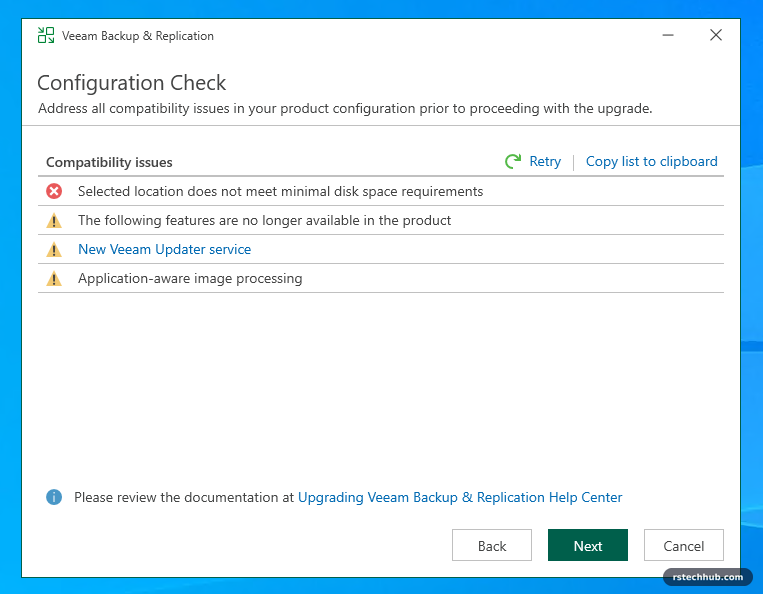Click warning icon beside features no longer available
763x594 pixels.
pos(54,220)
